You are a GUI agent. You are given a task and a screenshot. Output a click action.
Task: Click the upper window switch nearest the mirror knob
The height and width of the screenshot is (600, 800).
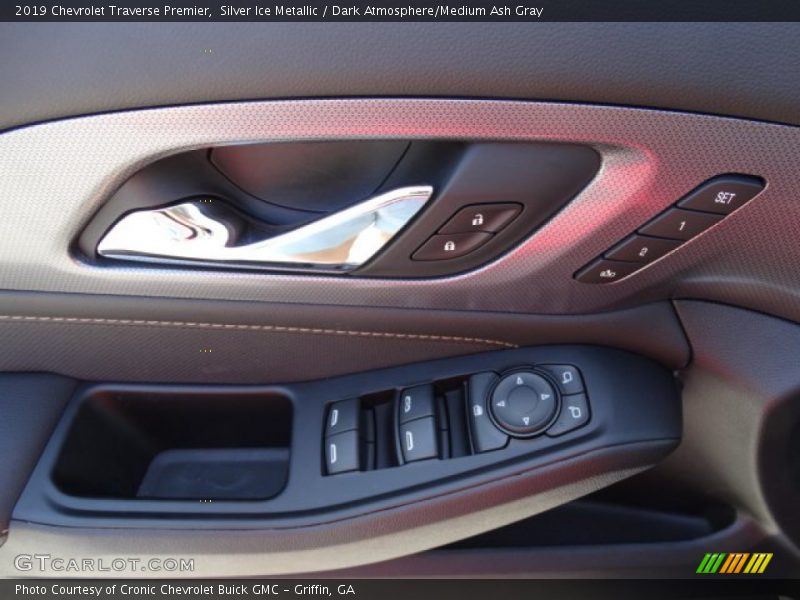[x=417, y=403]
